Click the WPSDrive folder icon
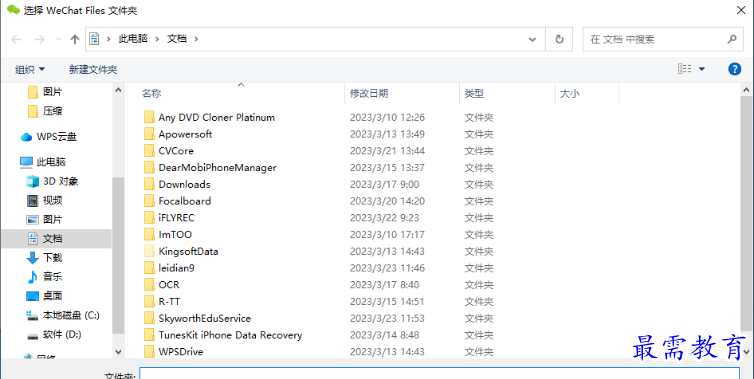The width and height of the screenshot is (754, 379). click(149, 352)
